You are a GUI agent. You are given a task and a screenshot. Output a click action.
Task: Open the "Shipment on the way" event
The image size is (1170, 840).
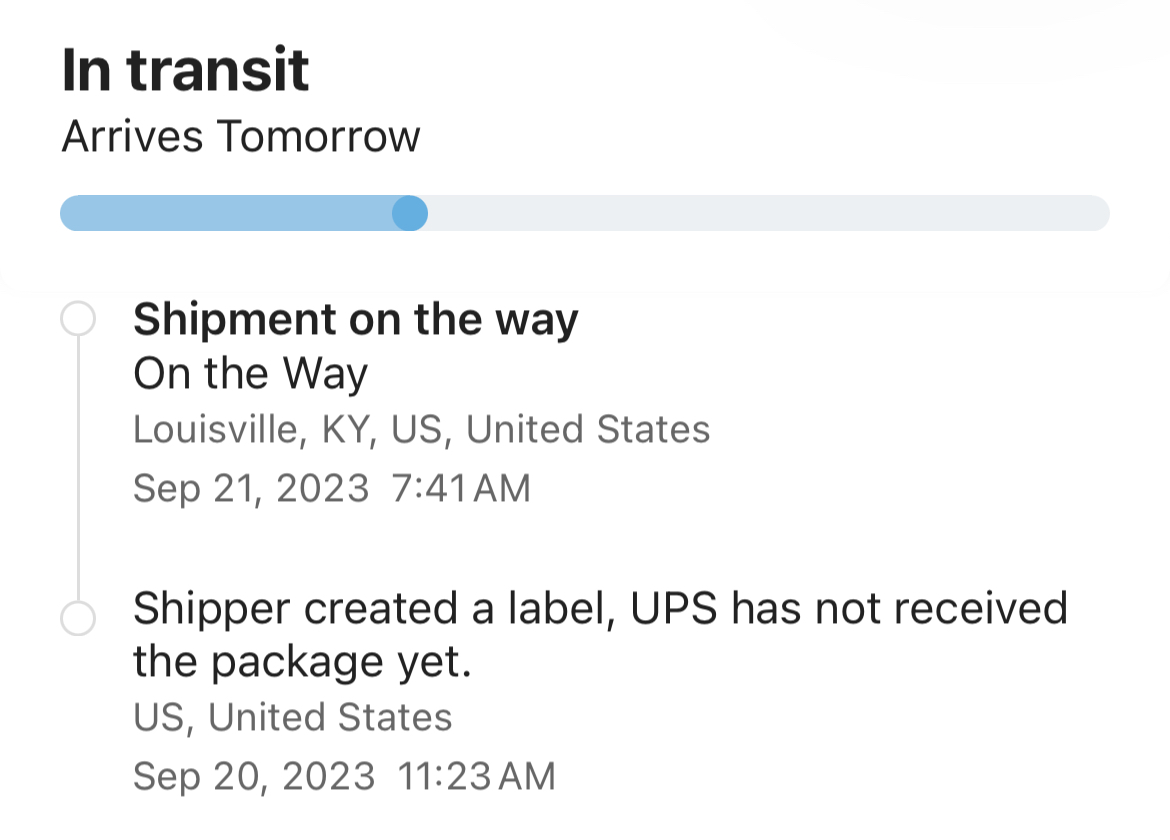click(x=356, y=320)
